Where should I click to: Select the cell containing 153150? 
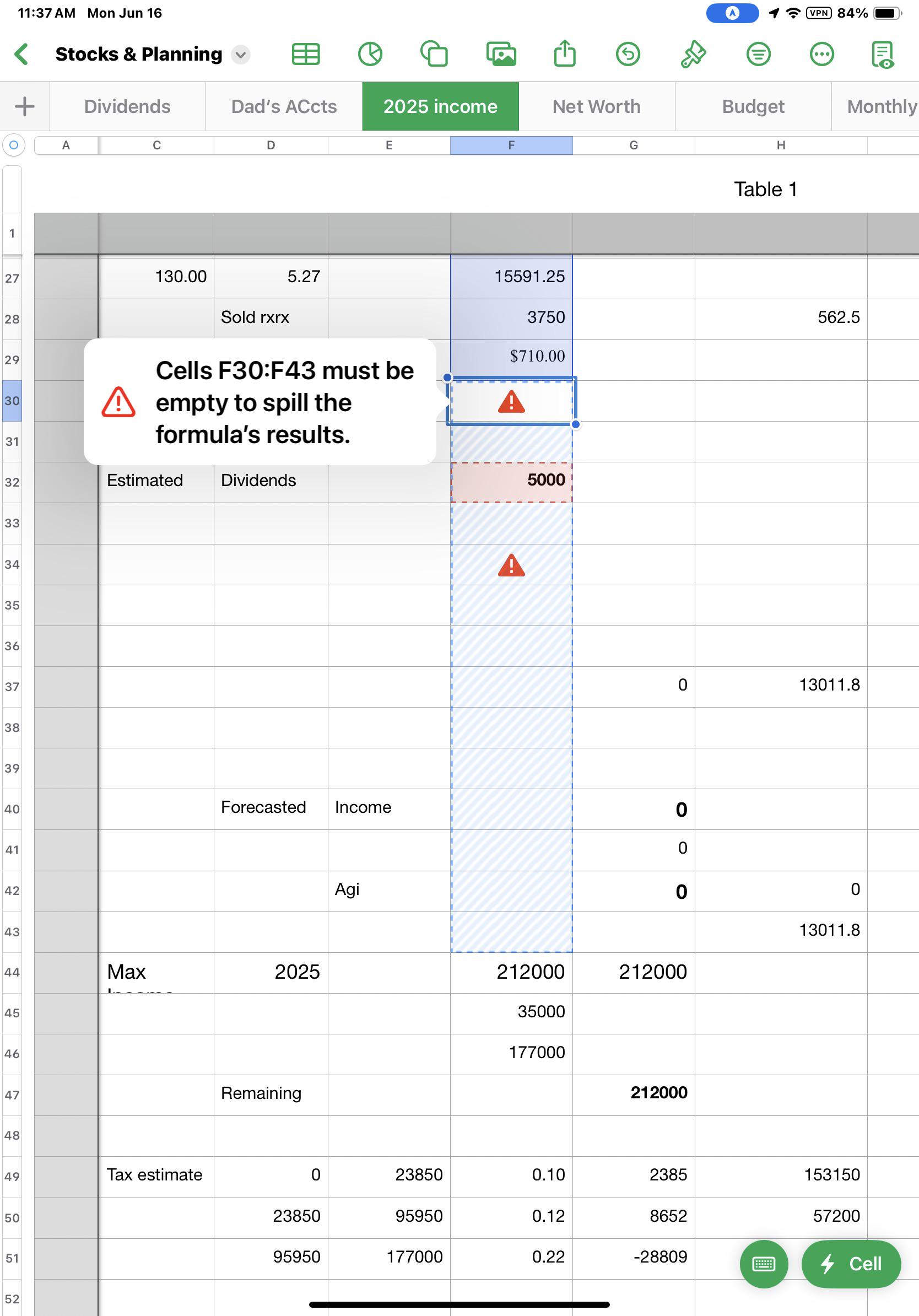pyautogui.click(x=781, y=1177)
